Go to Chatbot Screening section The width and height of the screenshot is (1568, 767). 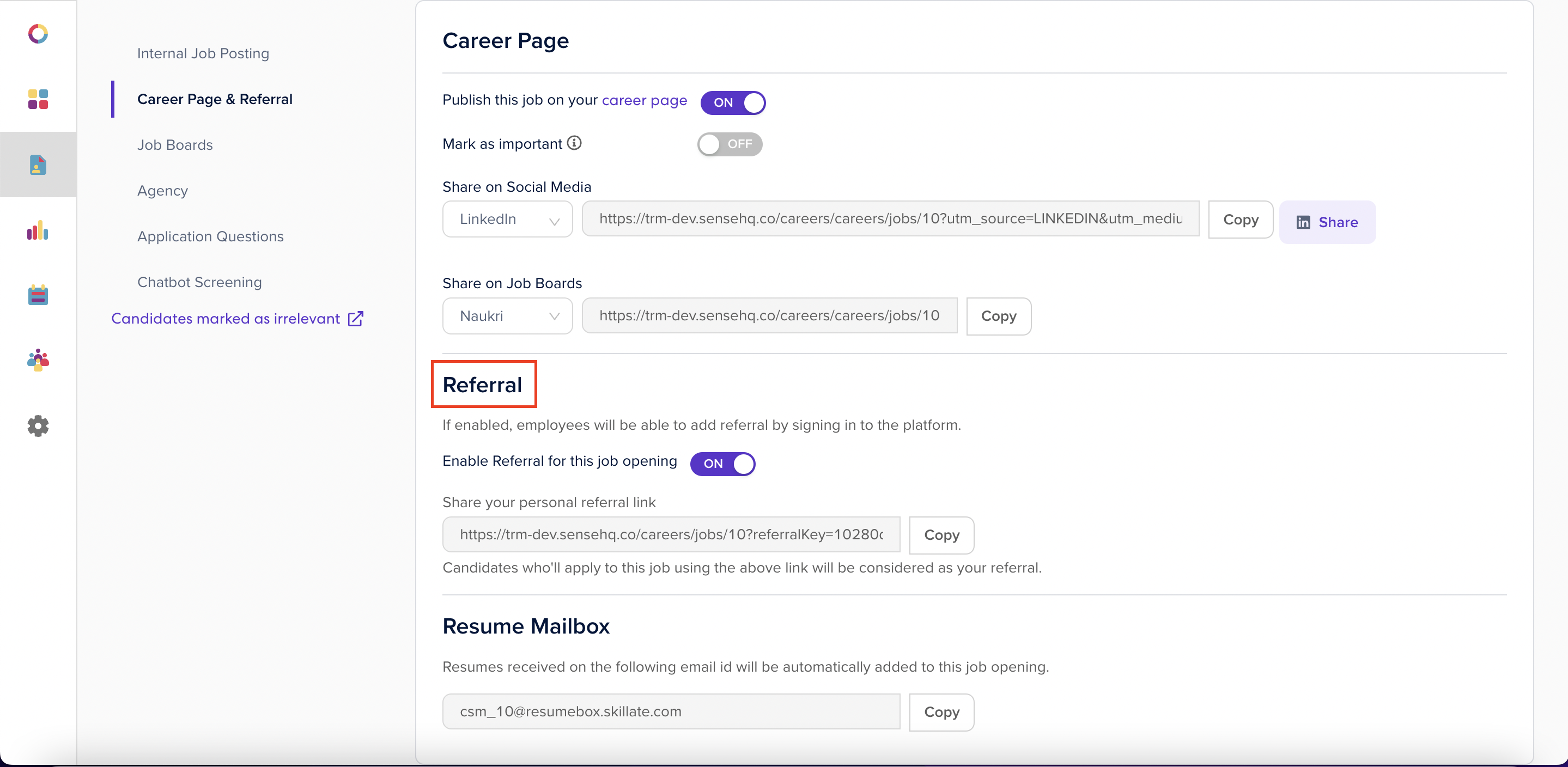click(x=199, y=282)
